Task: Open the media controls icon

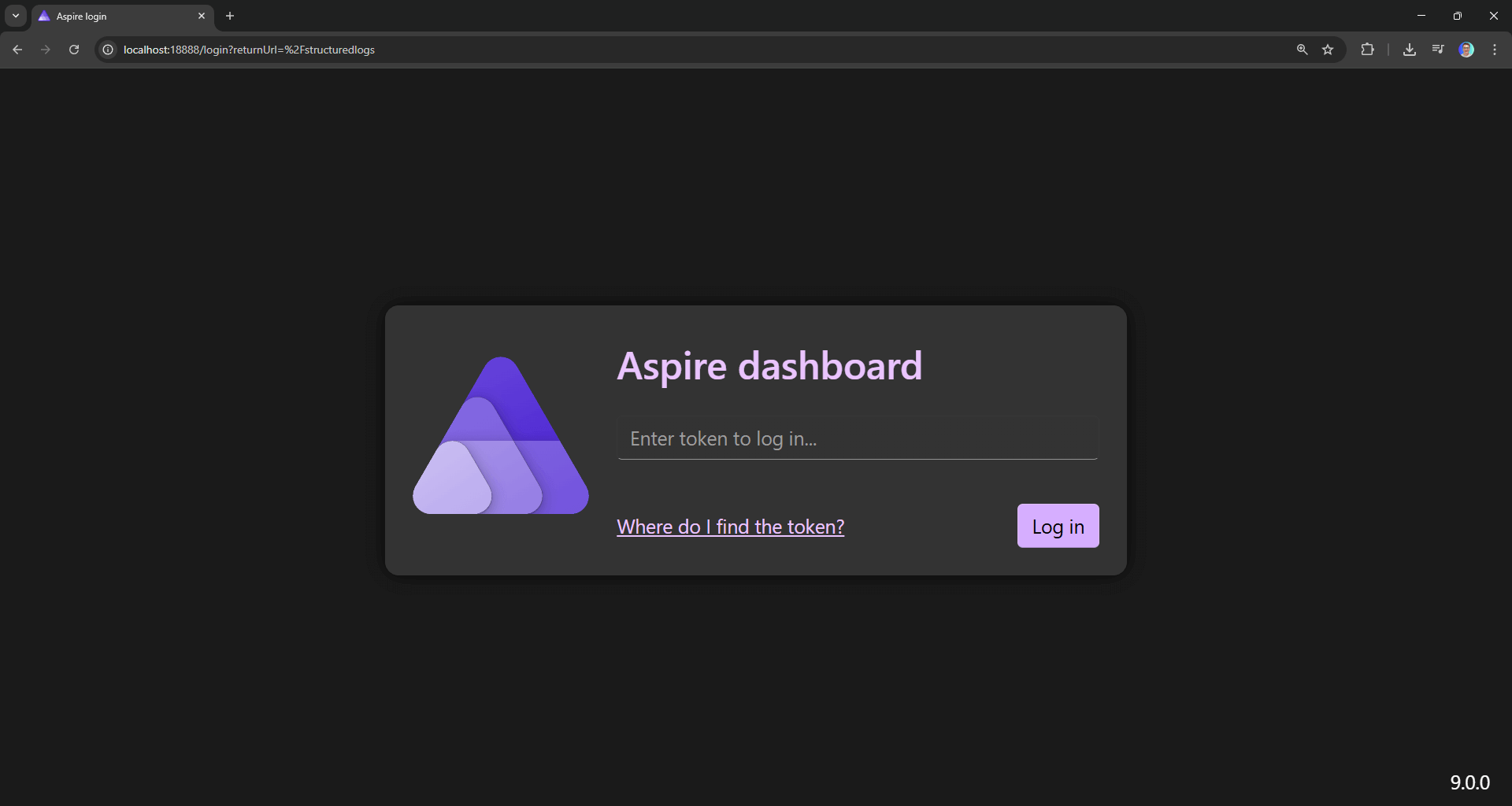Action: [1438, 50]
